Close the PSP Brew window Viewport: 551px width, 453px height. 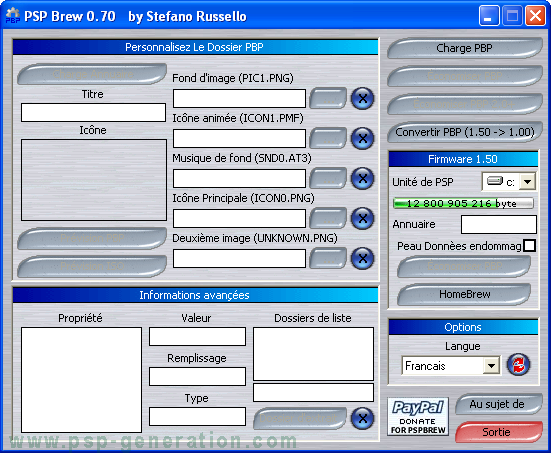click(535, 16)
